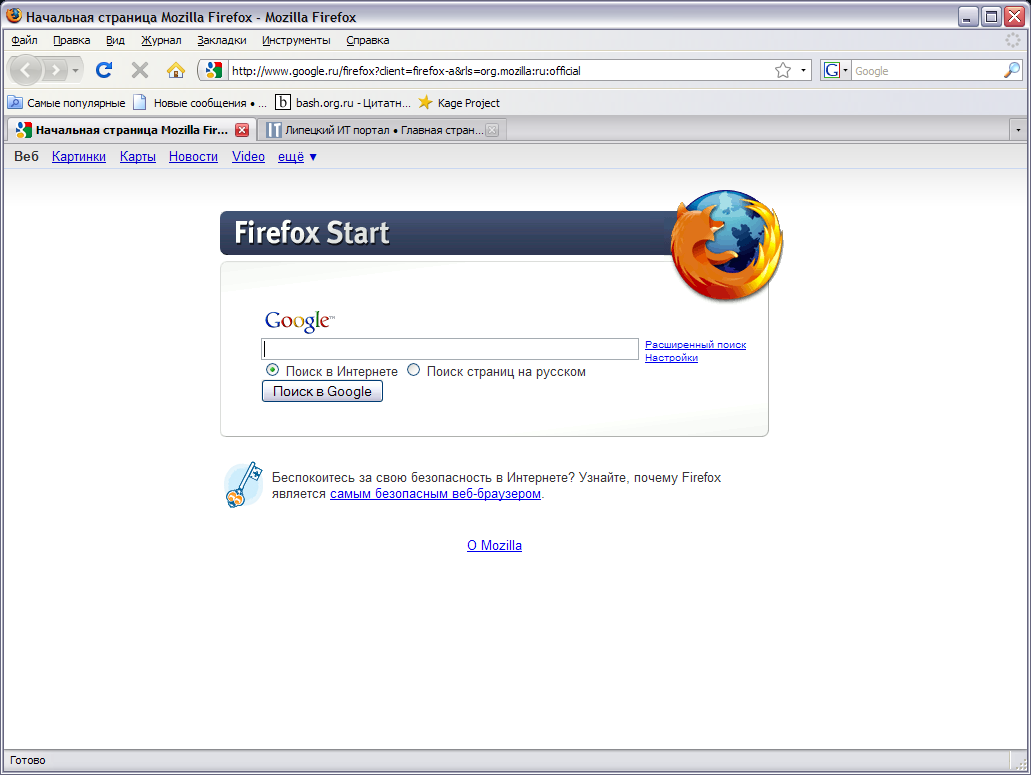Click the security key icon
Image resolution: width=1031 pixels, height=775 pixels.
pos(243,484)
